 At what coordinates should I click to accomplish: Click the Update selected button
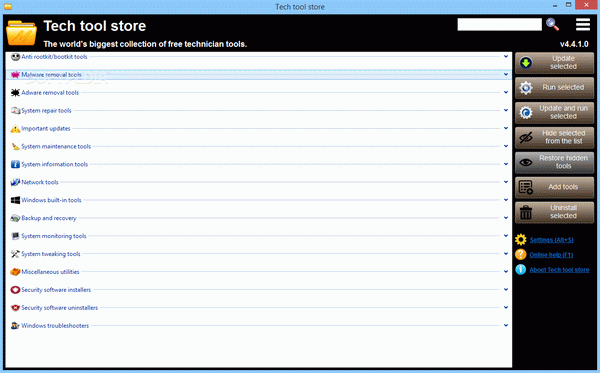click(554, 63)
